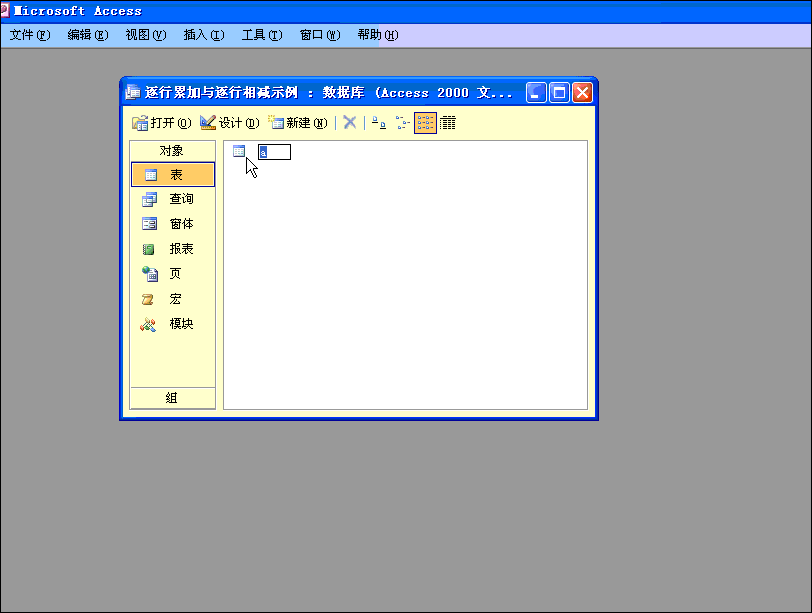
Task: Click the 打开 (Open) toolbar button
Action: pyautogui.click(x=162, y=123)
